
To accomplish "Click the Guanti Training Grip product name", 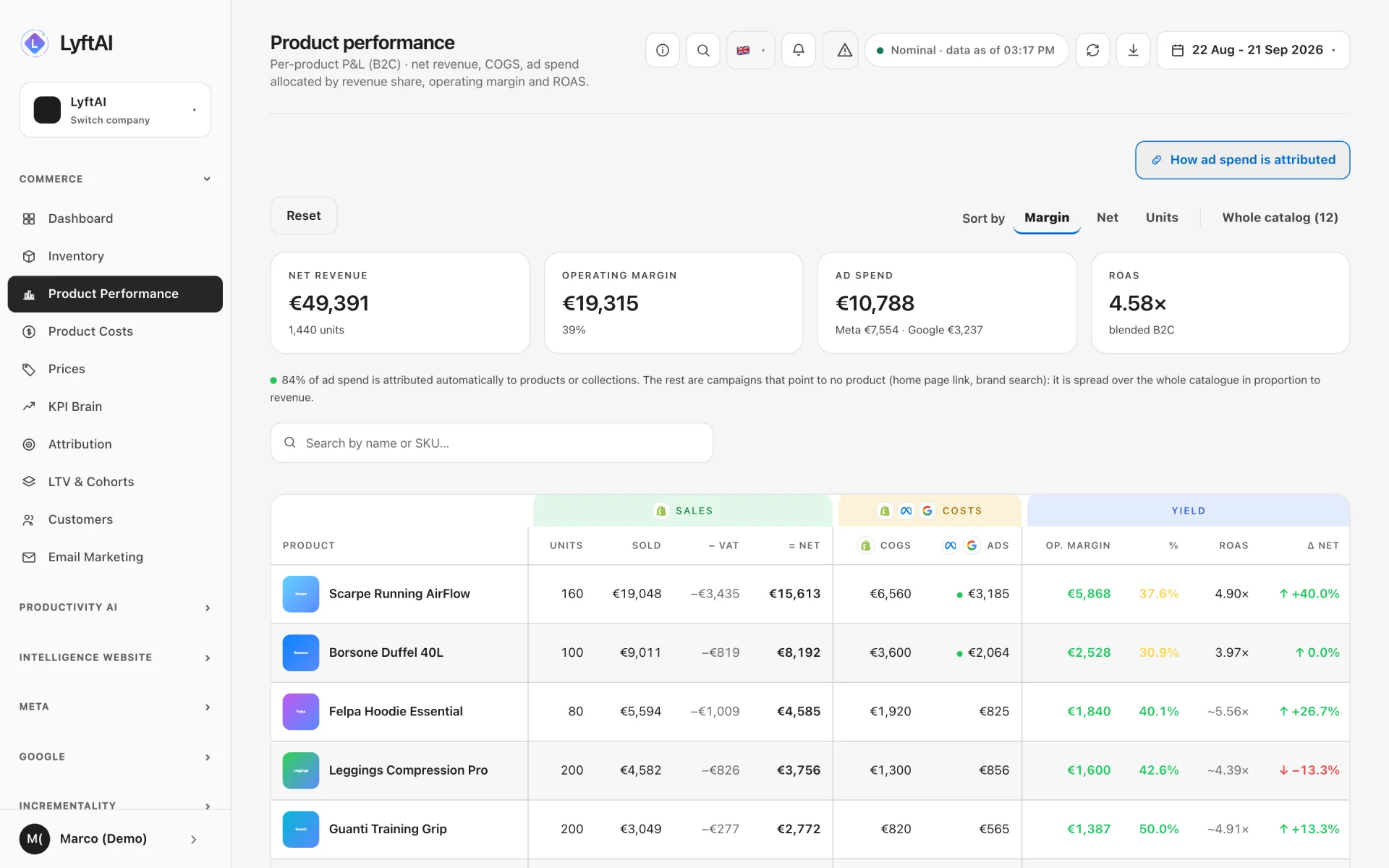I will [388, 829].
